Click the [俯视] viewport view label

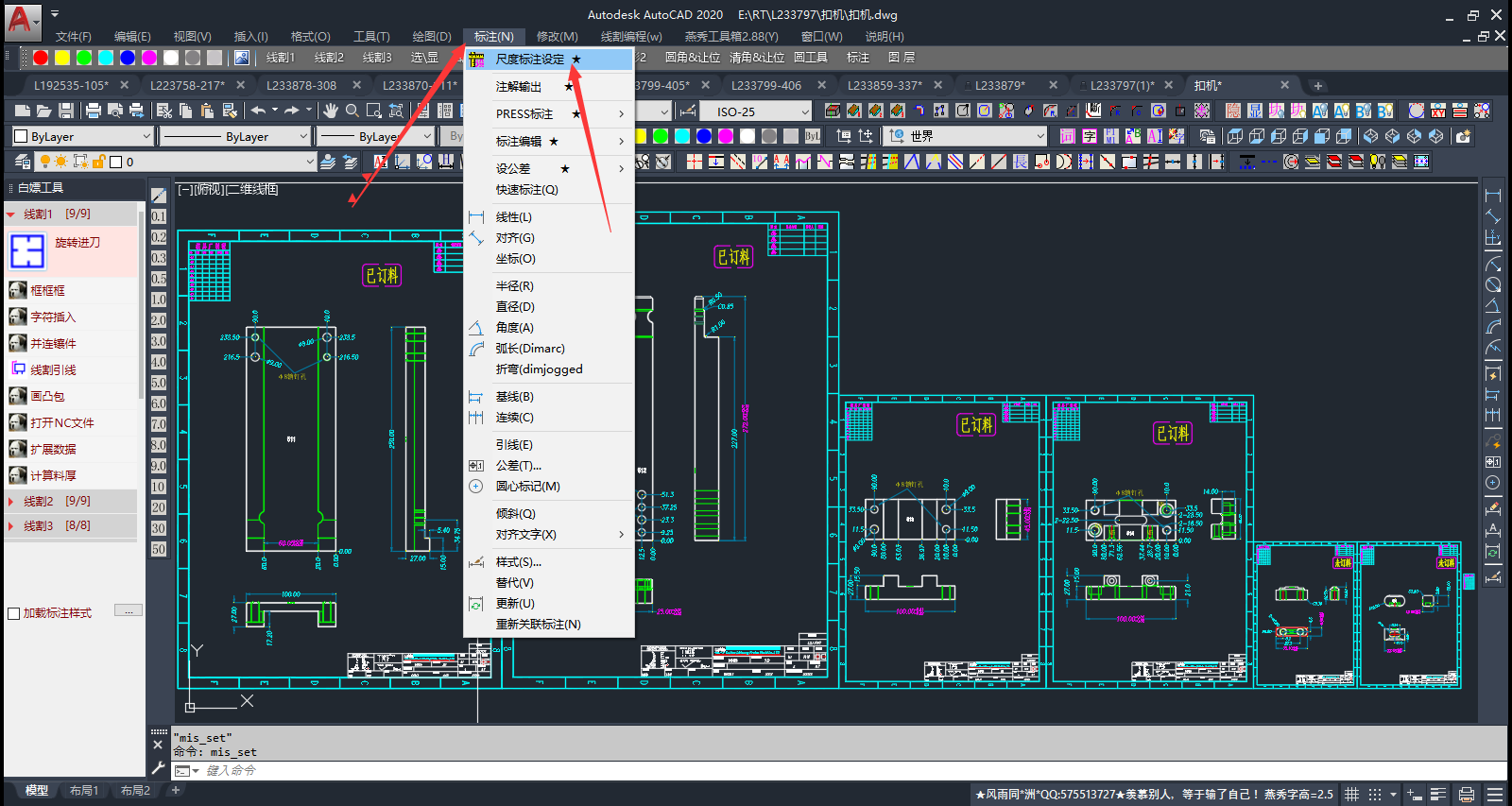pyautogui.click(x=208, y=189)
